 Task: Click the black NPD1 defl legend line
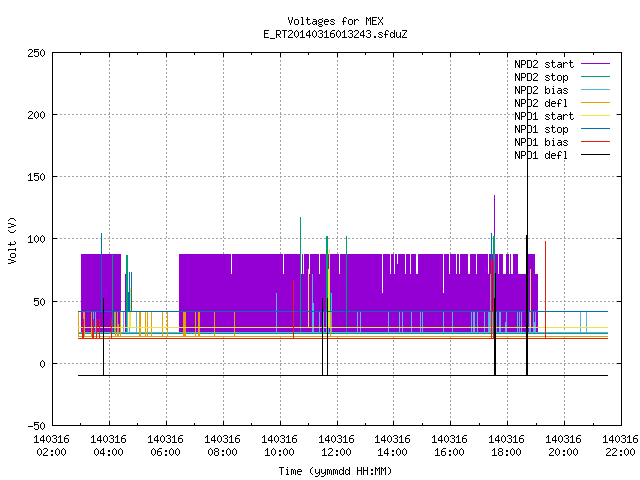[x=595, y=155]
